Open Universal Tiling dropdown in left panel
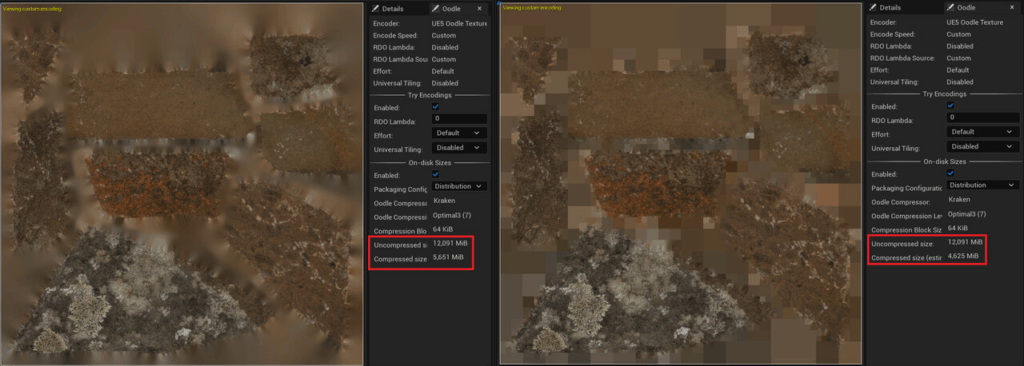1024x366 pixels. (x=458, y=148)
